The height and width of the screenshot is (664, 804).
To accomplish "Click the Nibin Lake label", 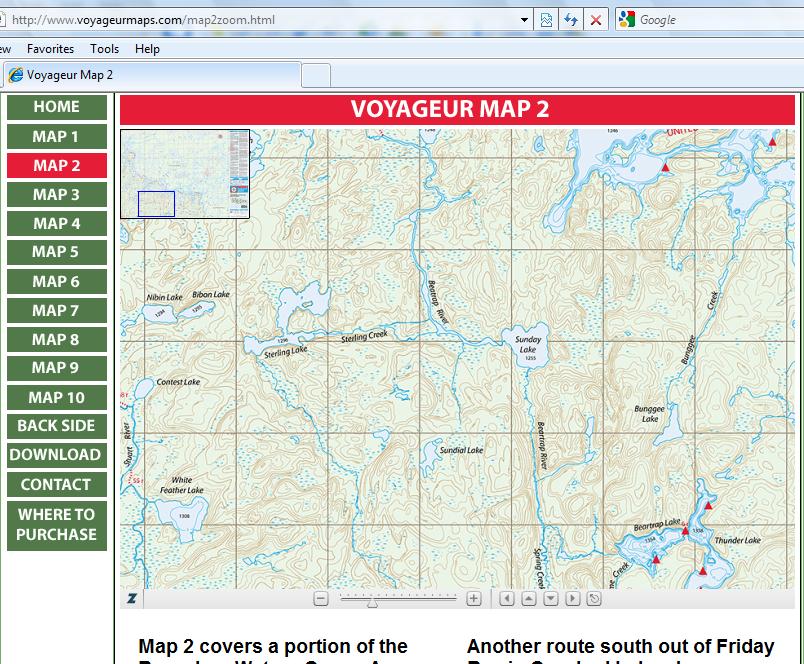I will click(165, 297).
